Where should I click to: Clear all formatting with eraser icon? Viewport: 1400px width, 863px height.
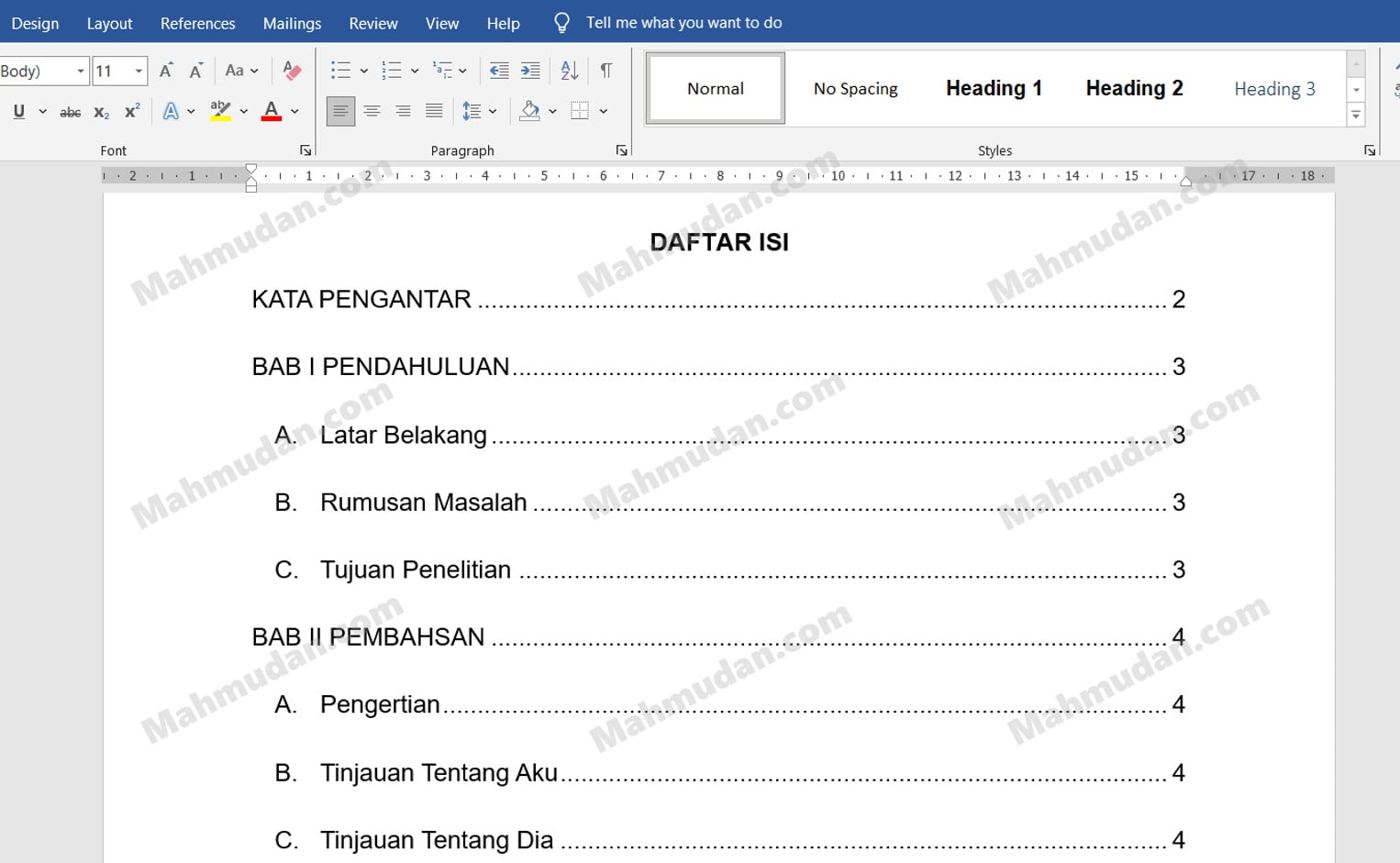tap(292, 71)
